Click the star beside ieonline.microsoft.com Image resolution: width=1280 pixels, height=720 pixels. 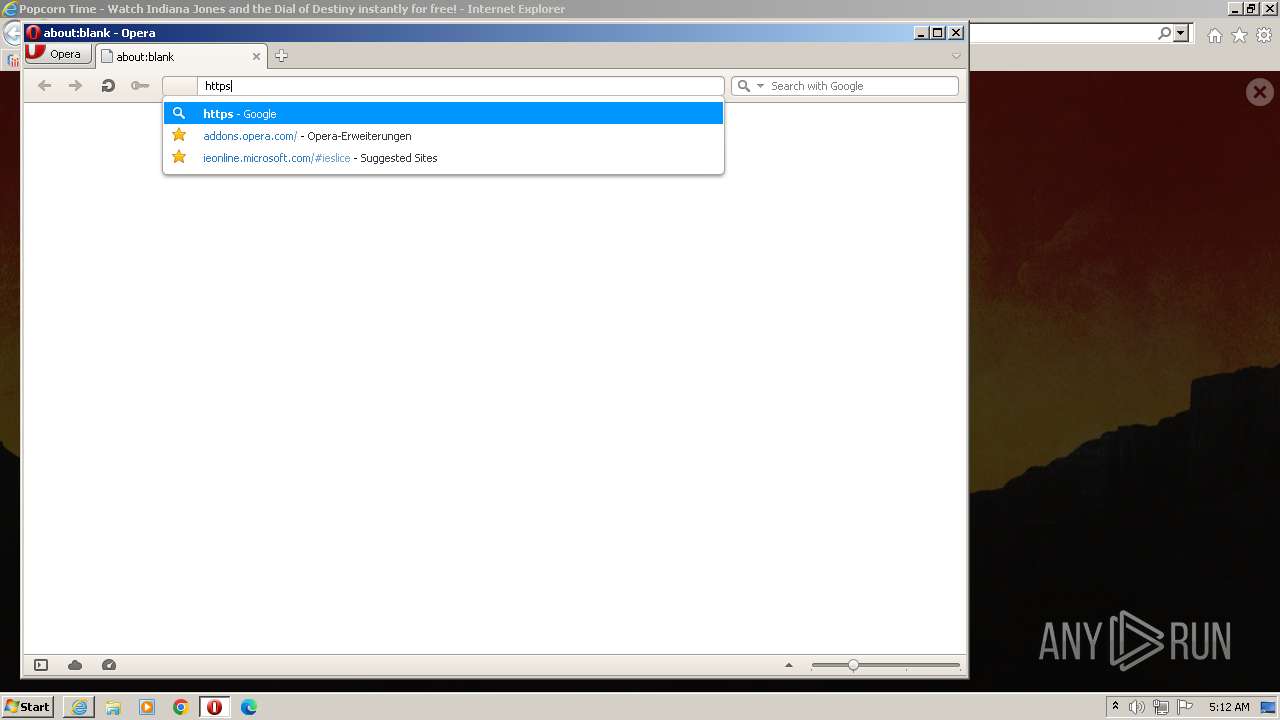179,157
